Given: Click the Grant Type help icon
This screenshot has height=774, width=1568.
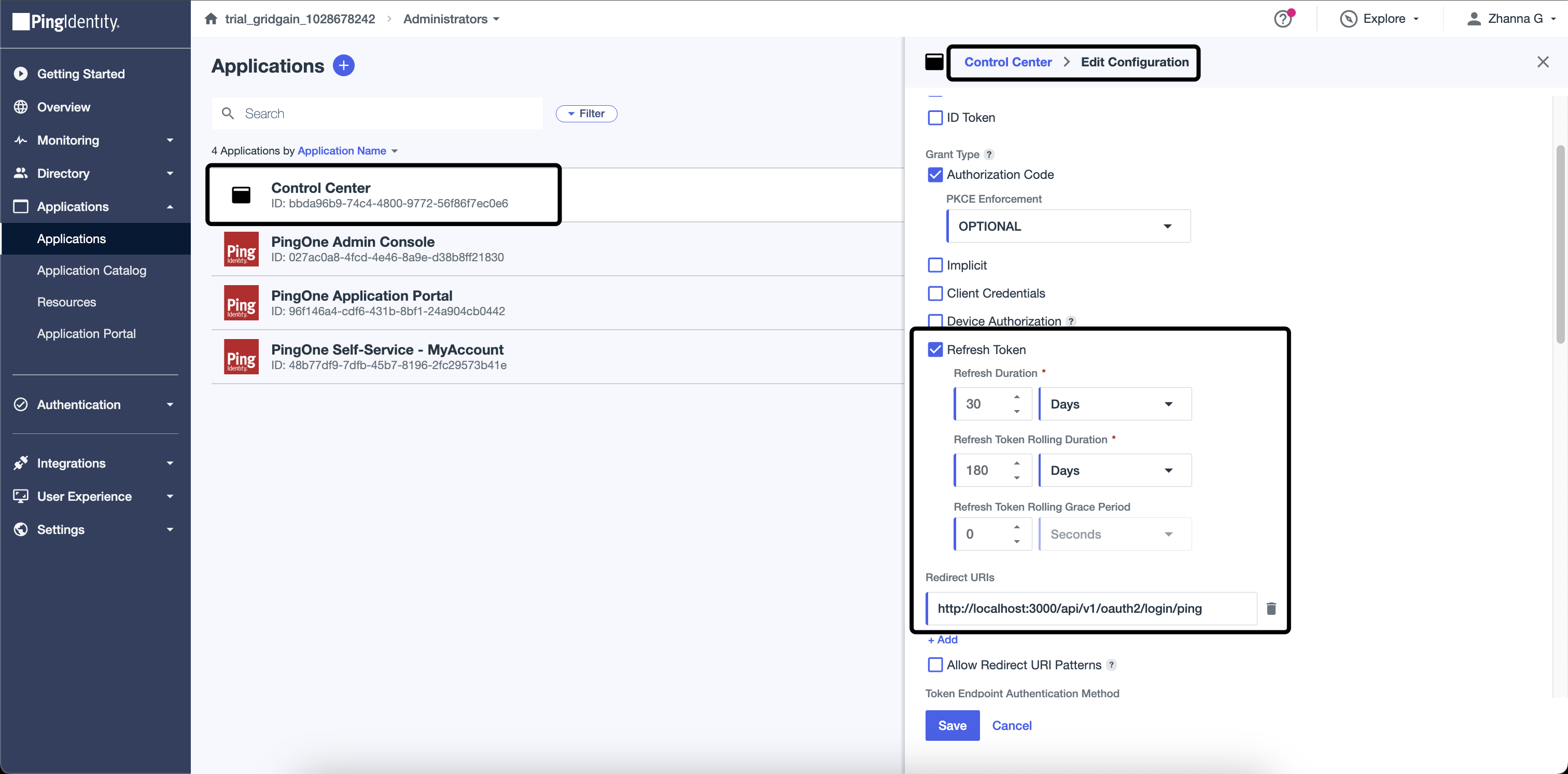Looking at the screenshot, I should click(x=989, y=154).
